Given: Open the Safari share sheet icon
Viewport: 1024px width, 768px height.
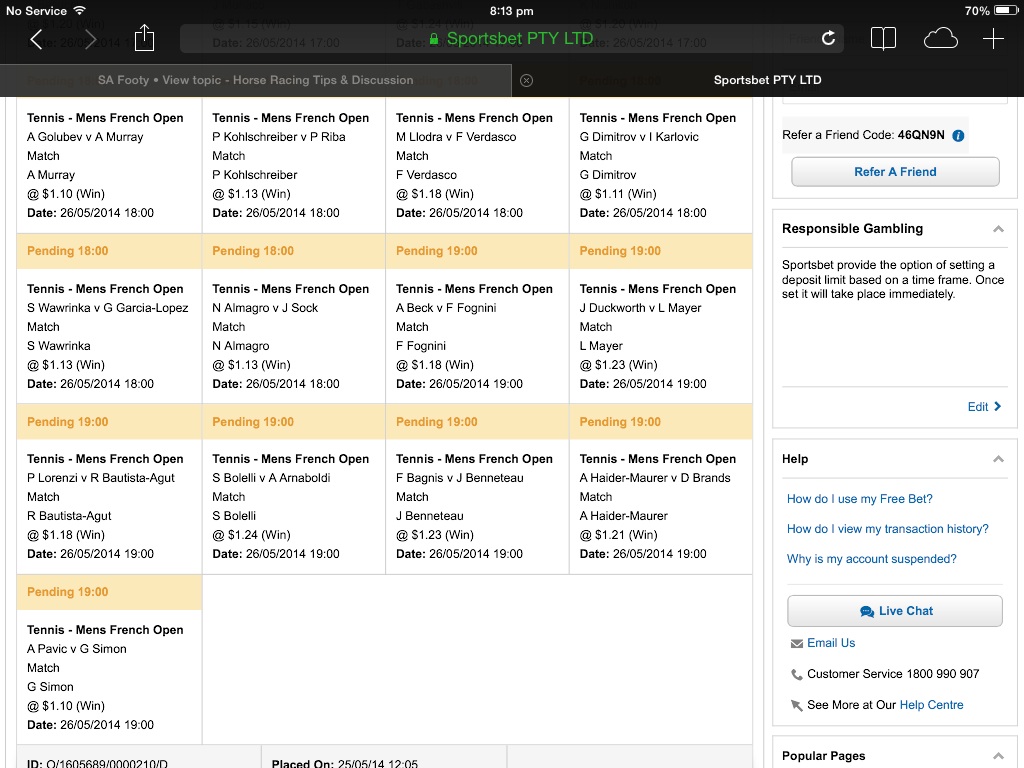Looking at the screenshot, I should click(144, 38).
